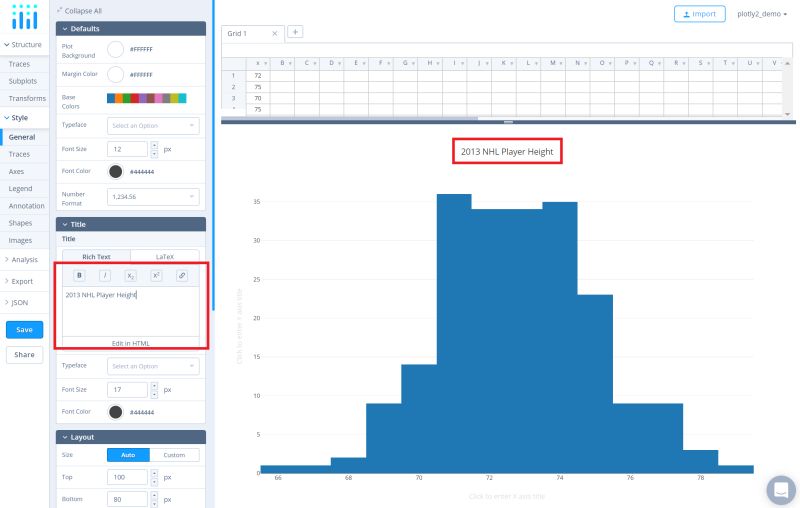
Task: Open Traces under Style
Action: tap(19, 154)
